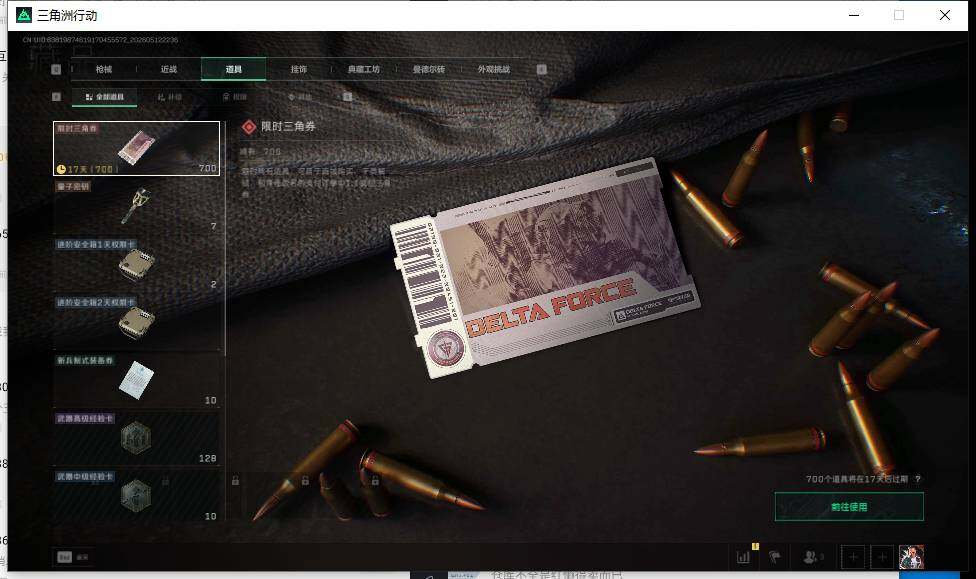Image resolution: width=976 pixels, height=579 pixels.
Task: Open the player avatar portrait
Action: (911, 557)
